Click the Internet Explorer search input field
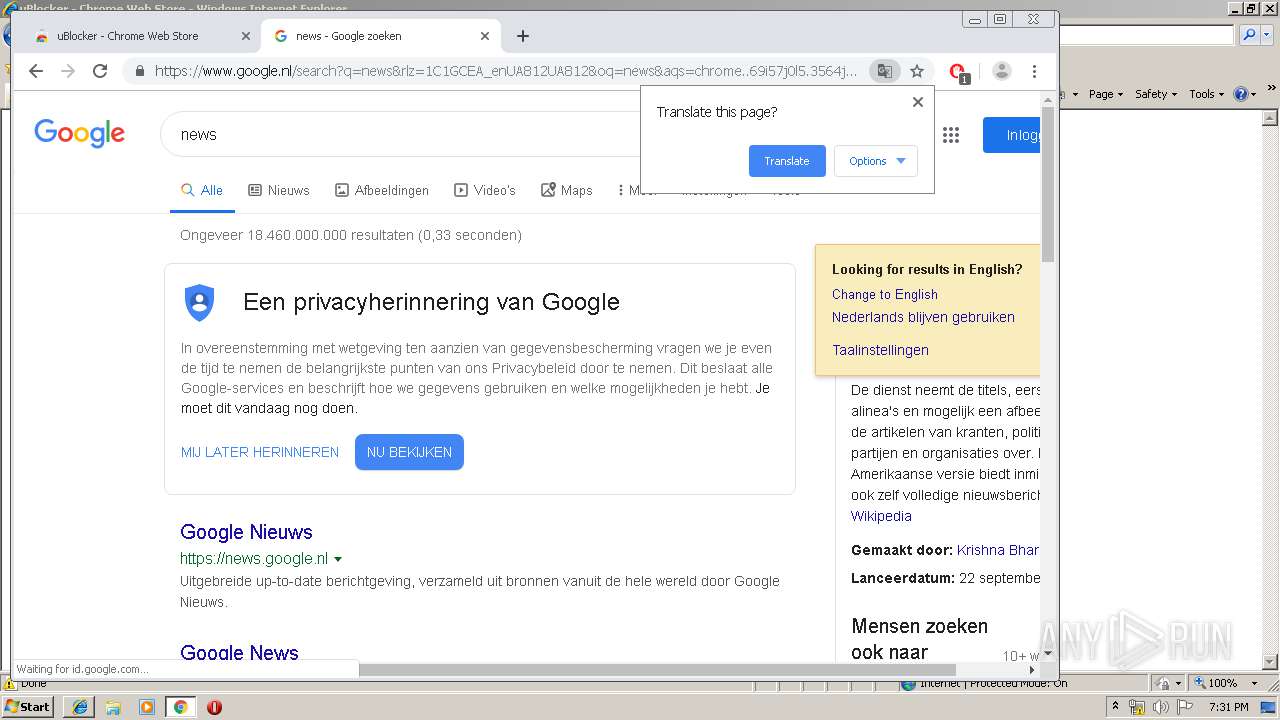1280x720 pixels. click(1146, 35)
